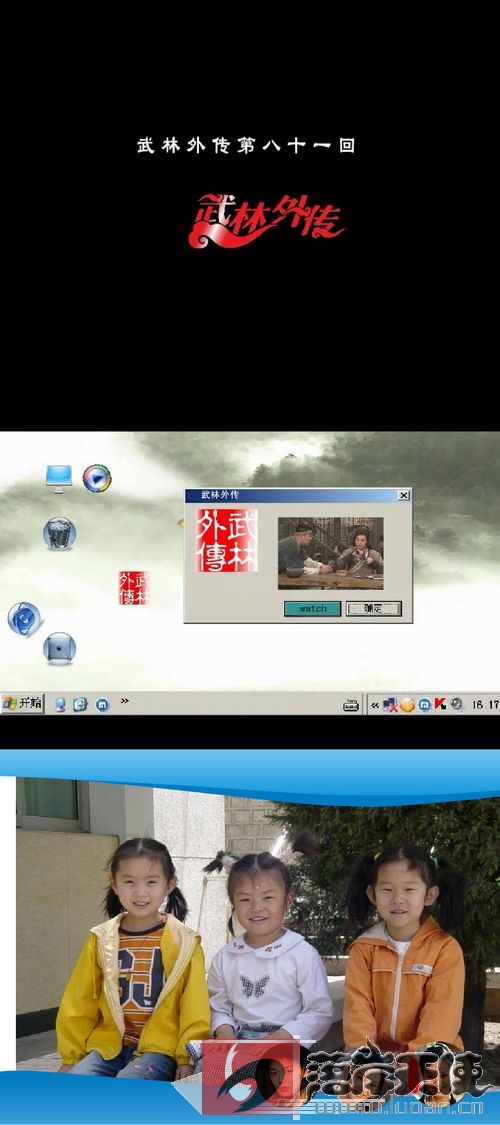Open the My Computer desktop icon
Viewport: 500px width, 1125px height.
tap(59, 478)
